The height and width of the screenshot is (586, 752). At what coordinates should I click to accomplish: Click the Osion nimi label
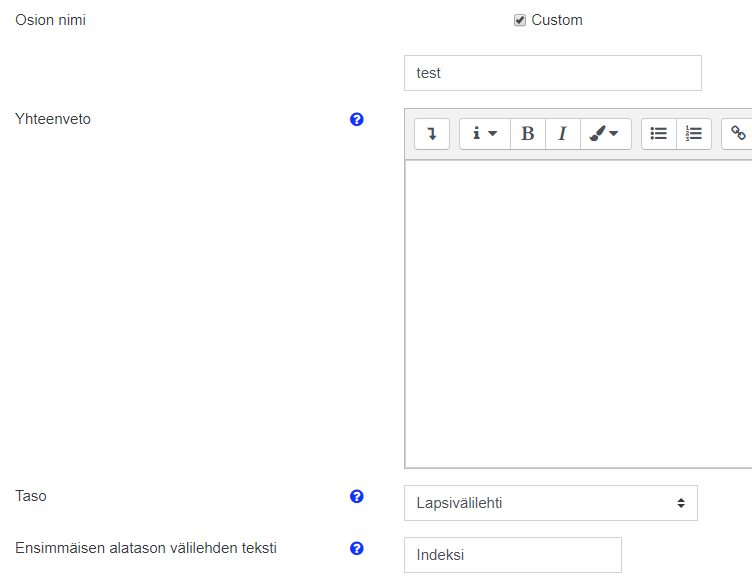click(x=50, y=20)
